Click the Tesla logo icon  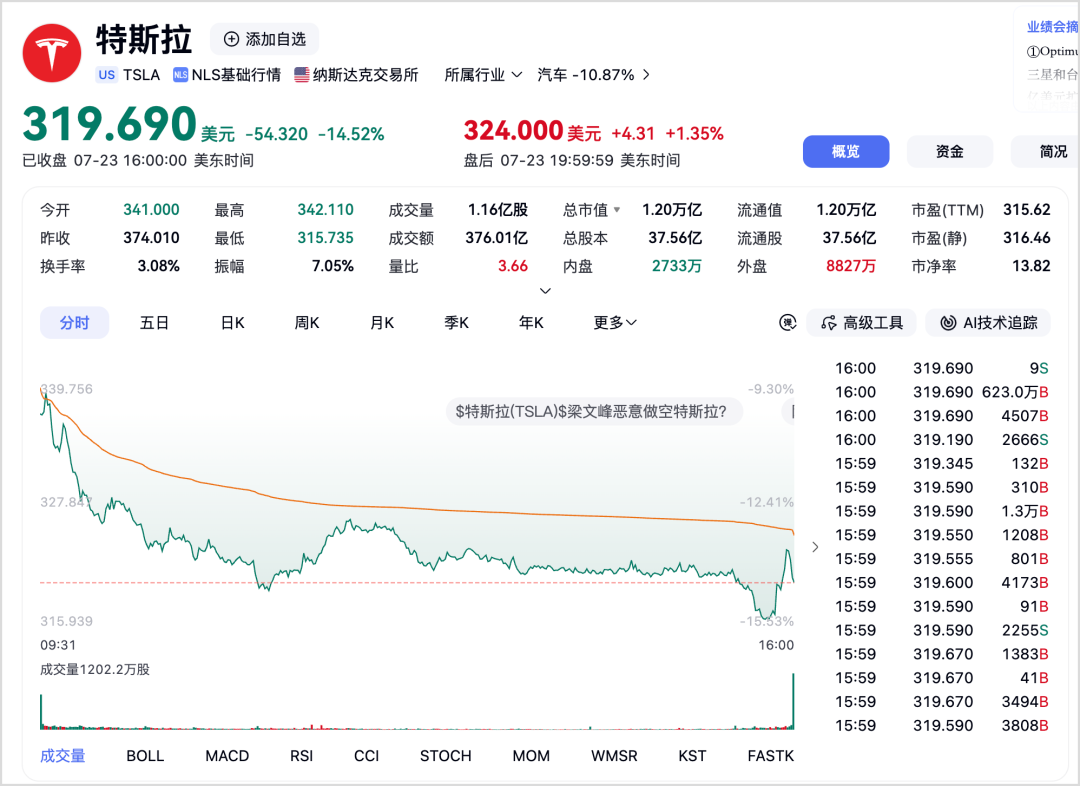click(x=52, y=53)
